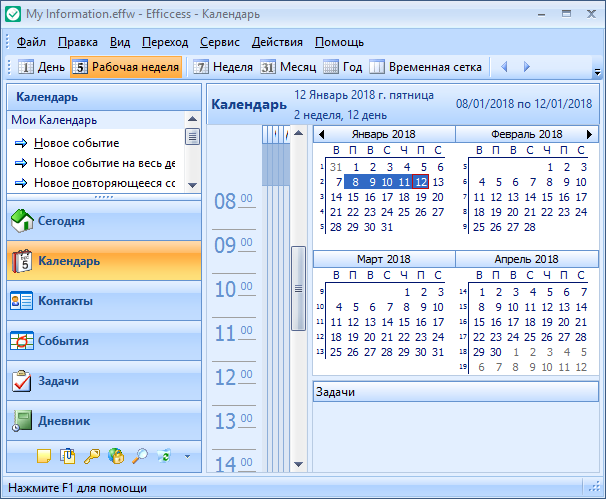The width and height of the screenshot is (606, 499).
Task: Switch to Month view (Месяц)
Action: point(287,67)
